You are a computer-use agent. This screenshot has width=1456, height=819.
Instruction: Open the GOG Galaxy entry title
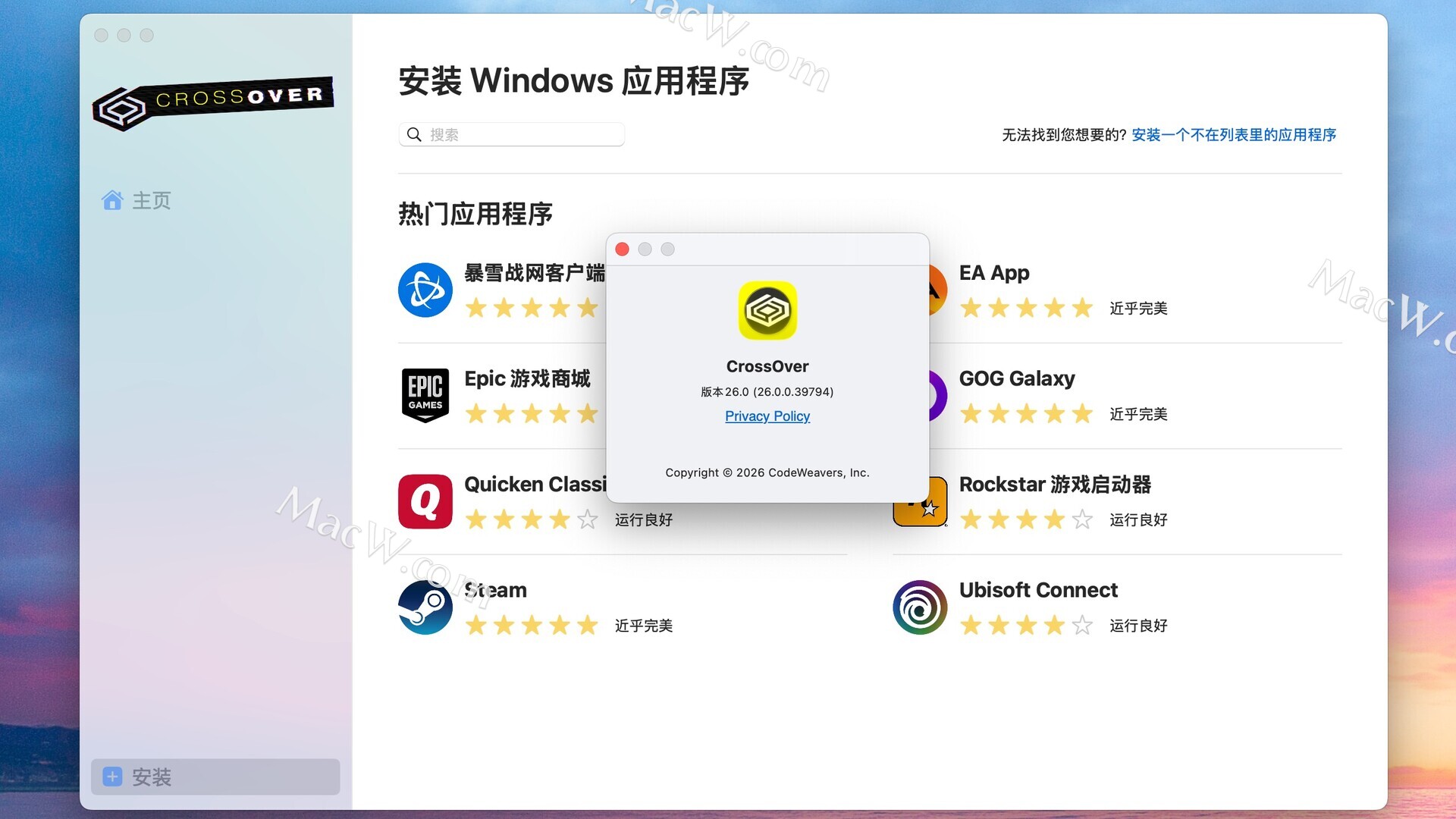[x=1016, y=378]
